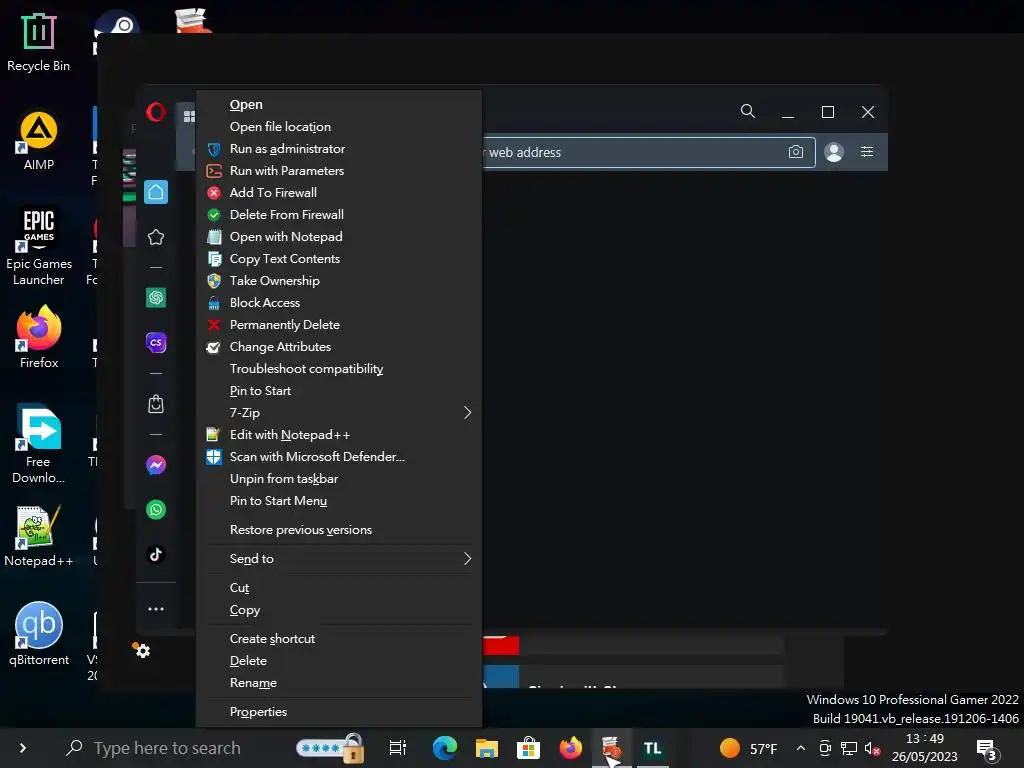Open Opera sidebar settings gear
This screenshot has height=768, width=1024.
(x=142, y=650)
